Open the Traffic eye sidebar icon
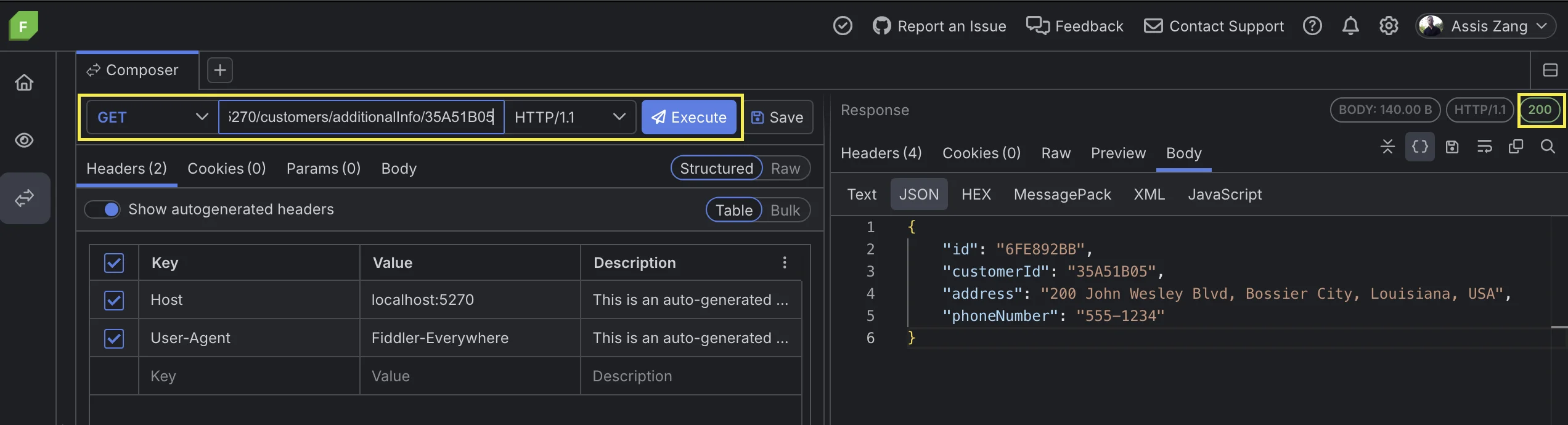 click(24, 140)
